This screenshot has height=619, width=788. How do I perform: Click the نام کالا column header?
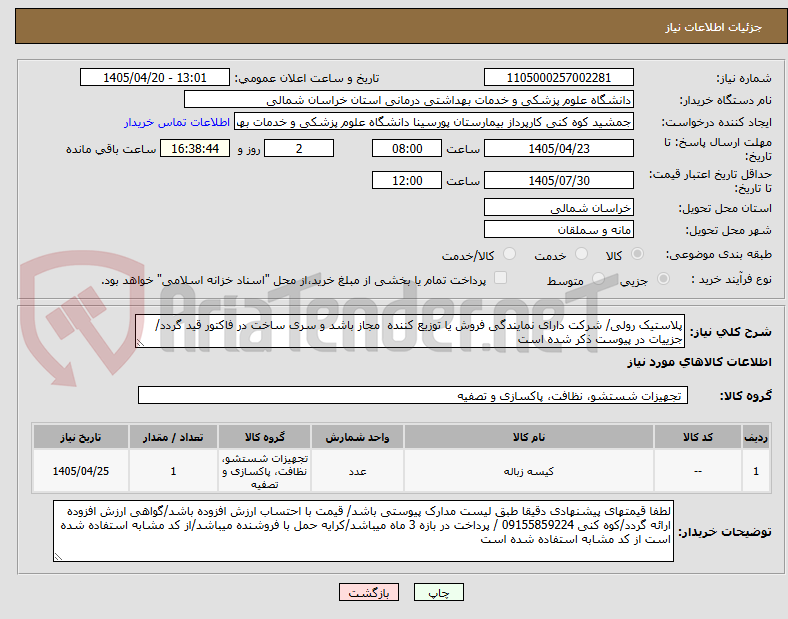[529, 437]
